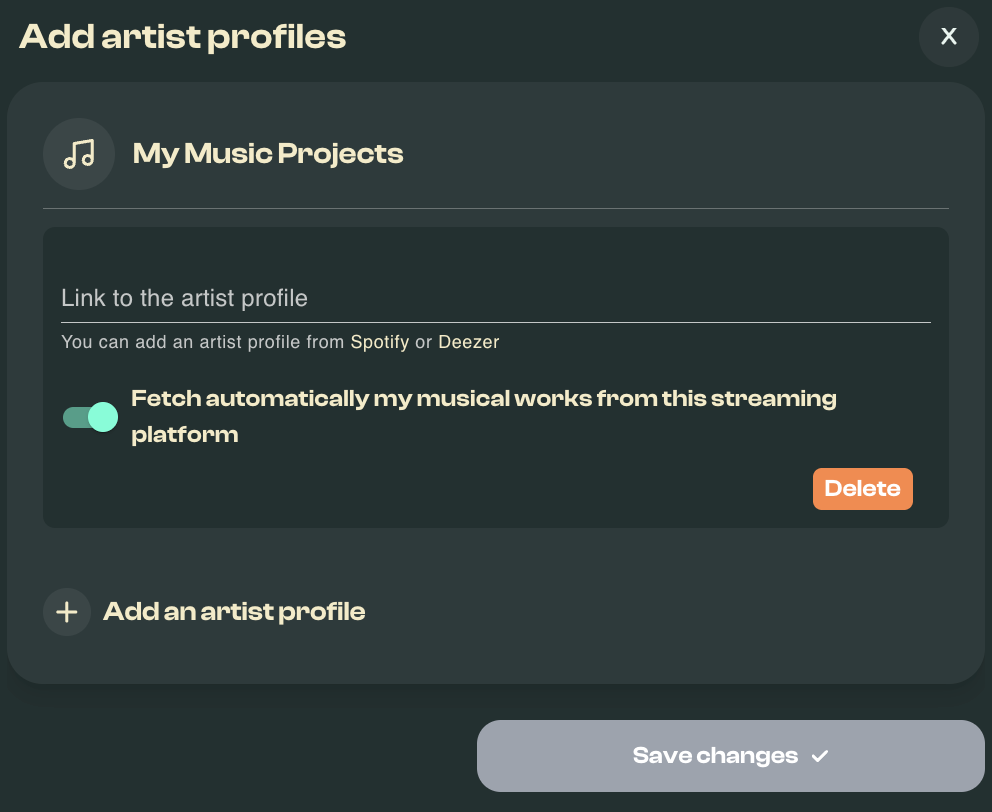This screenshot has width=992, height=812.
Task: Click the "You can add an artist profile from" hint
Action: click(x=203, y=342)
